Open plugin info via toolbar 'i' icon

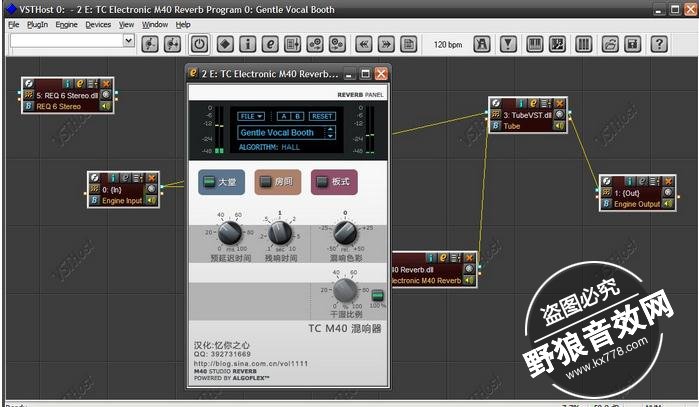[x=248, y=44]
